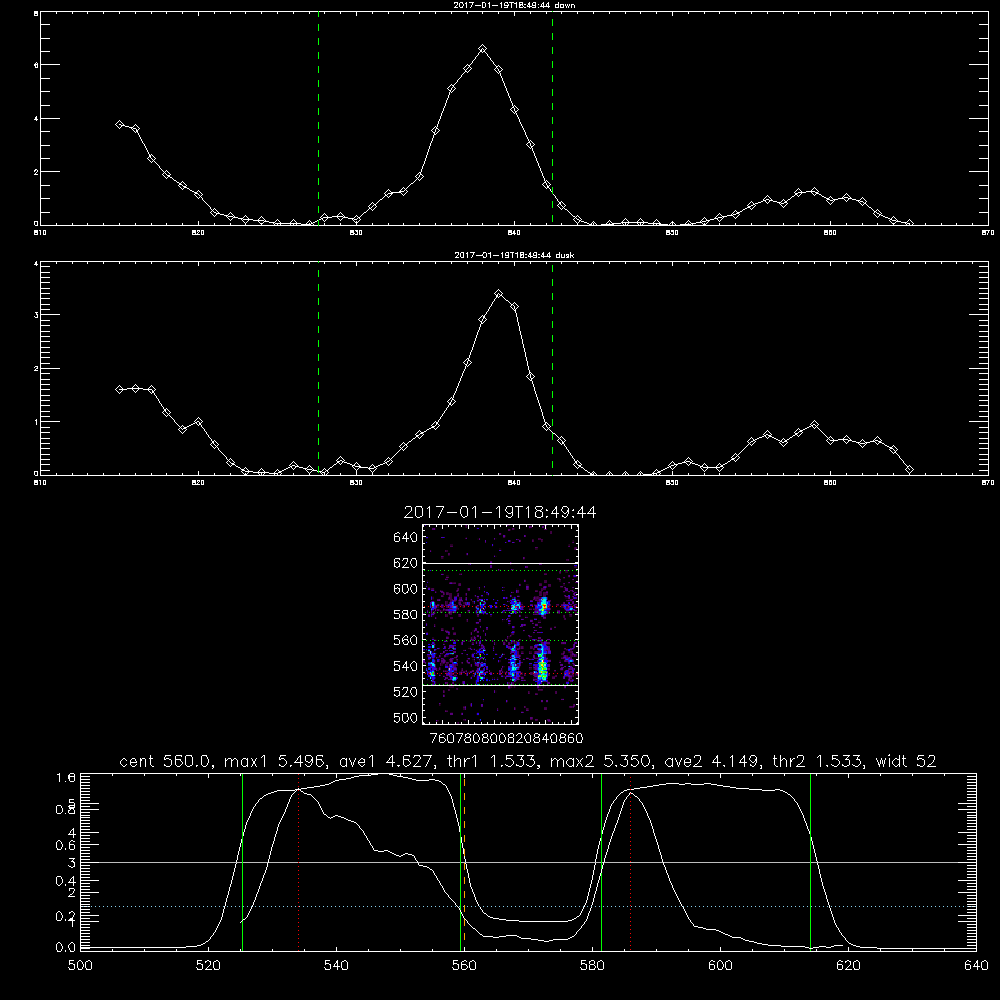Click dawn plot x-axis label '840'

(x=514, y=233)
